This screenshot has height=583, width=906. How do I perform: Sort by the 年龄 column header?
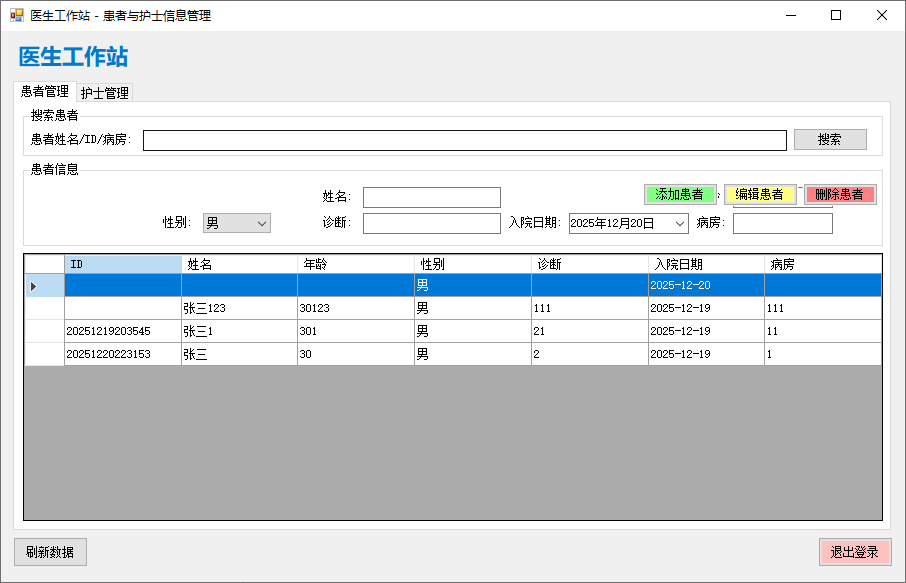click(356, 264)
